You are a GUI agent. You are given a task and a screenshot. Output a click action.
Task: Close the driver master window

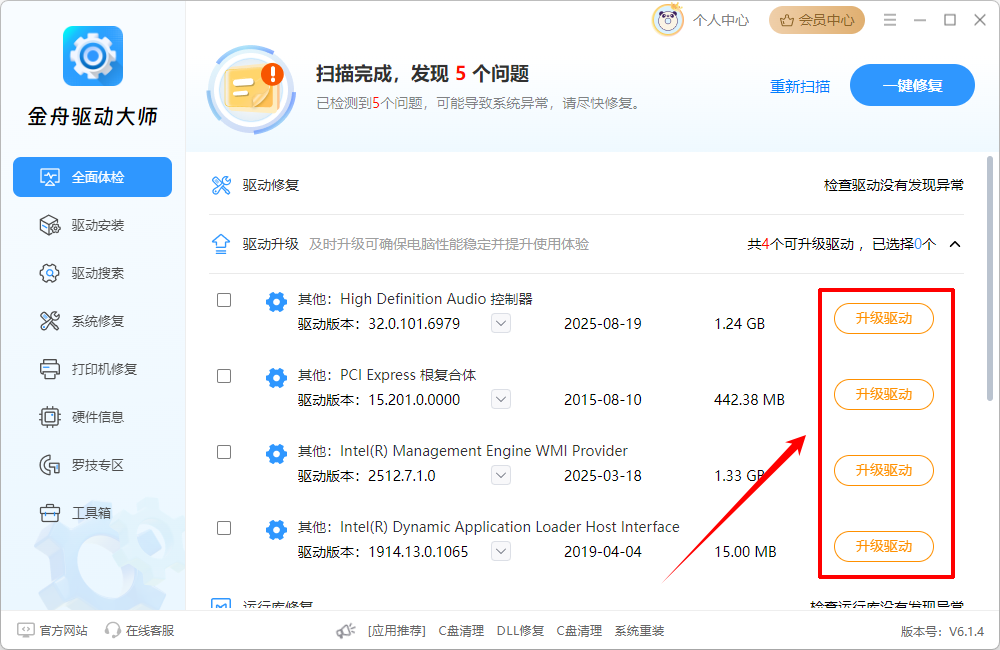(980, 20)
